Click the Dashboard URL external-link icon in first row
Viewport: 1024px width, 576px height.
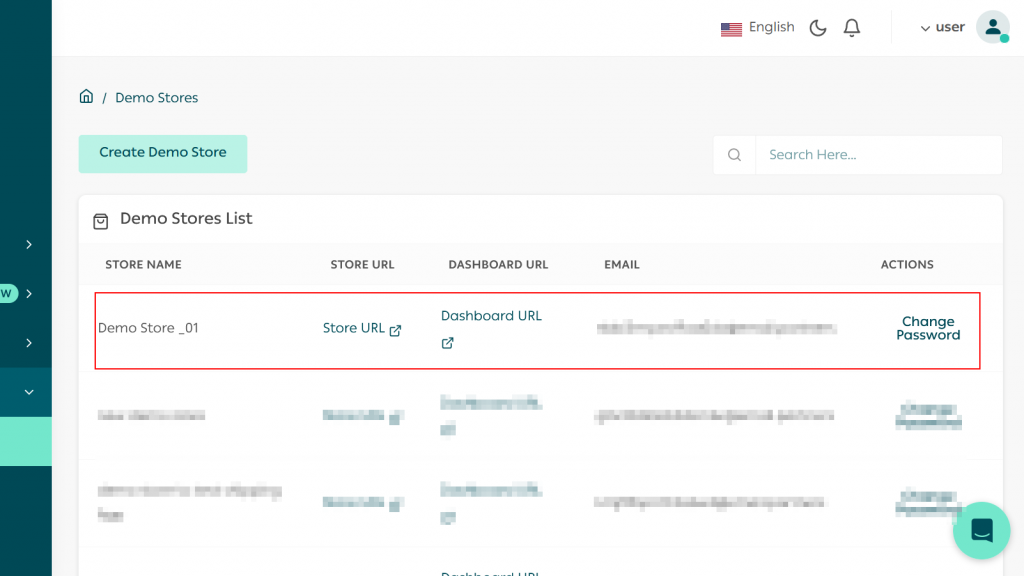point(447,342)
